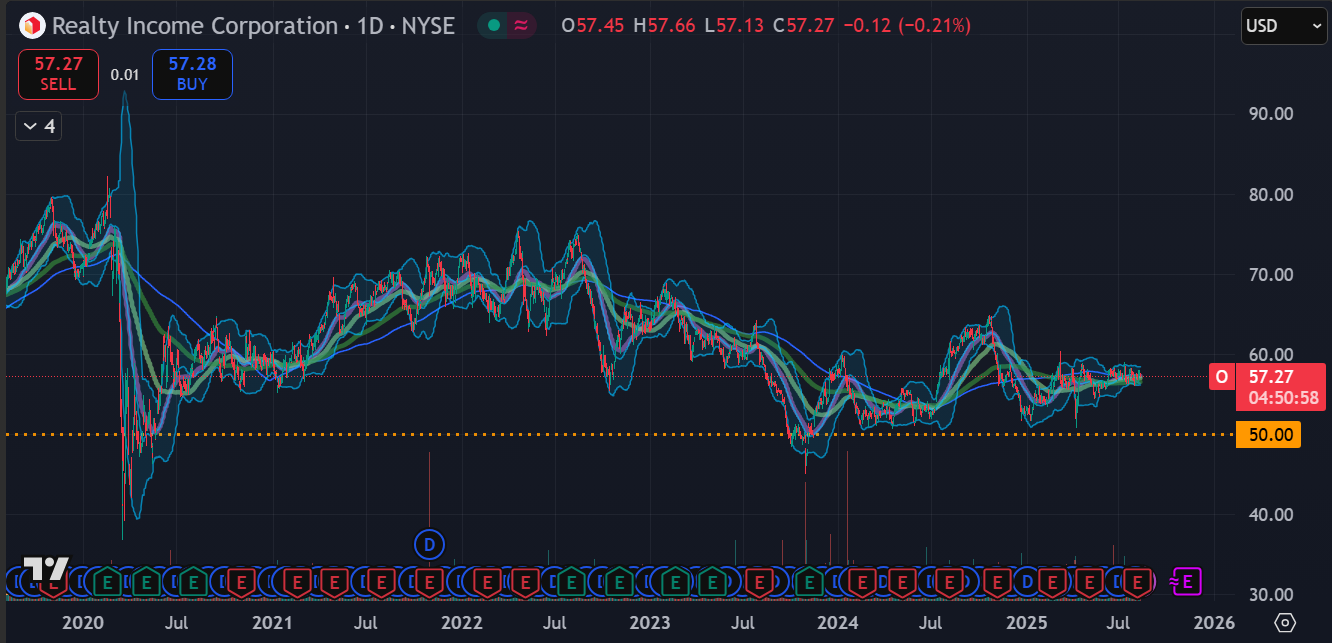Click the 2022 label on time axis
1332x643 pixels.
461,623
